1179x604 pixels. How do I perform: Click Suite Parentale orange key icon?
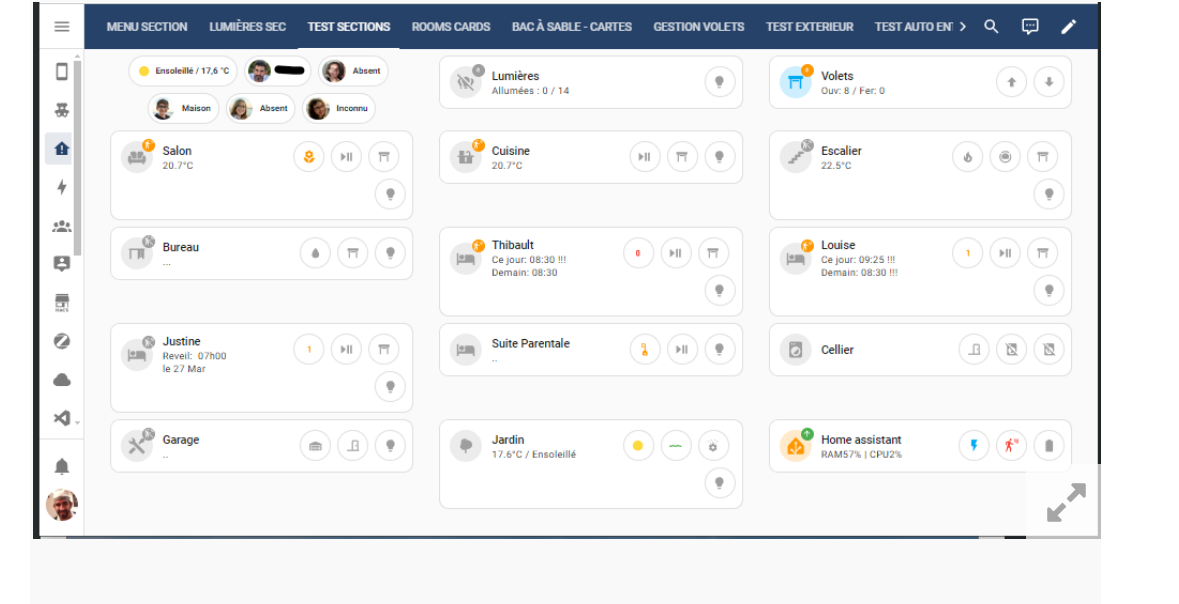(x=644, y=350)
